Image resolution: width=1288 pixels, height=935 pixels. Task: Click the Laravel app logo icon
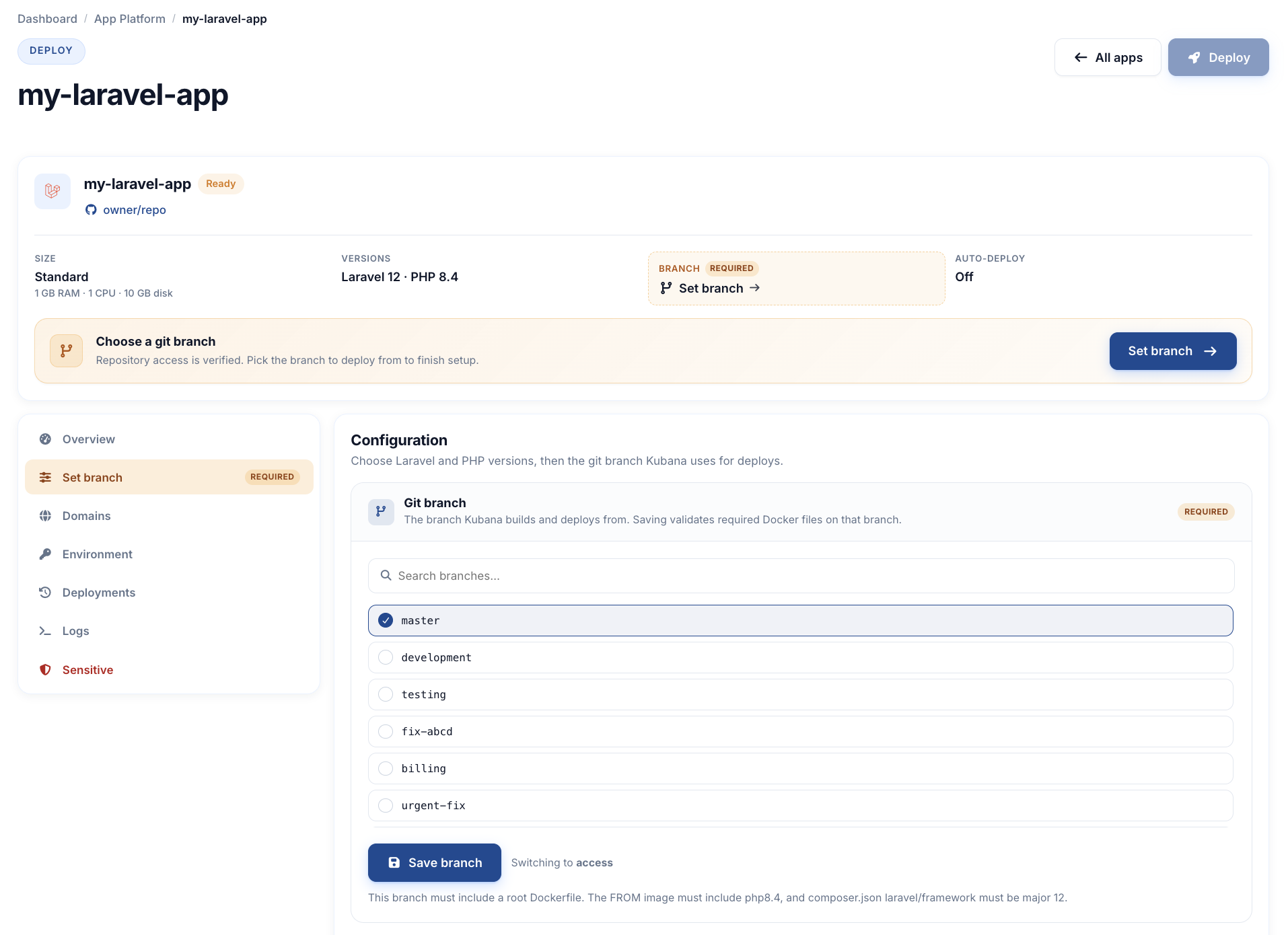pyautogui.click(x=52, y=192)
